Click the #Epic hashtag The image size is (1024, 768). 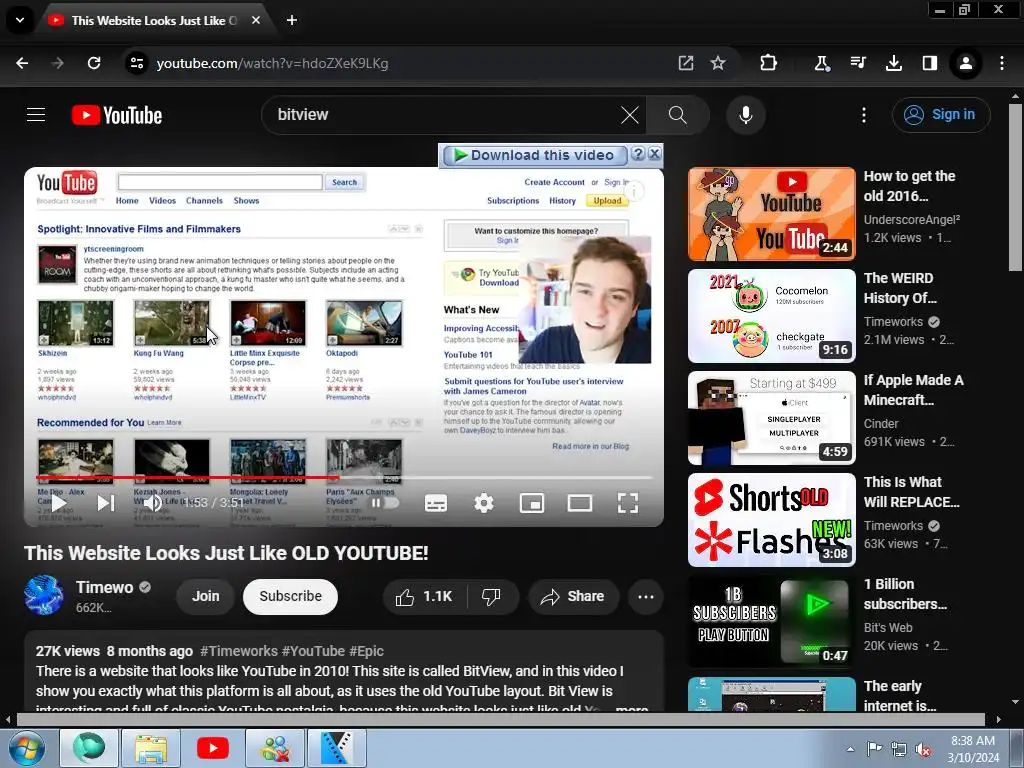point(366,651)
